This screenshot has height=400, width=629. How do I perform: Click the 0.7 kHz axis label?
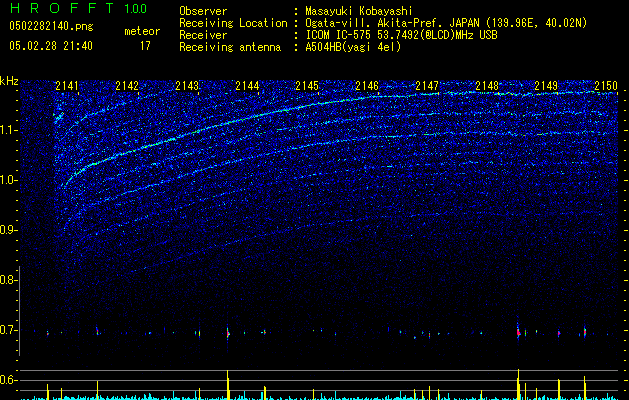point(9,330)
